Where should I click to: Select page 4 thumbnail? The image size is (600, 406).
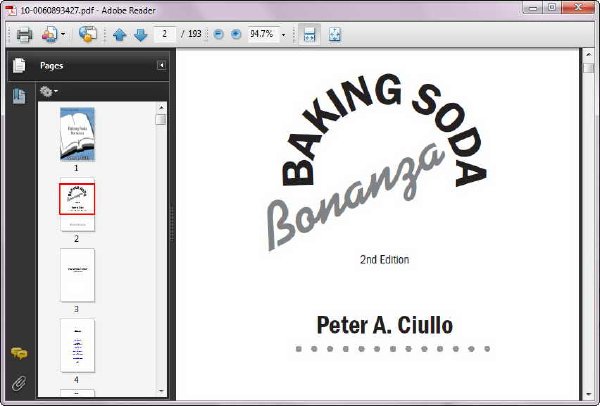77,346
